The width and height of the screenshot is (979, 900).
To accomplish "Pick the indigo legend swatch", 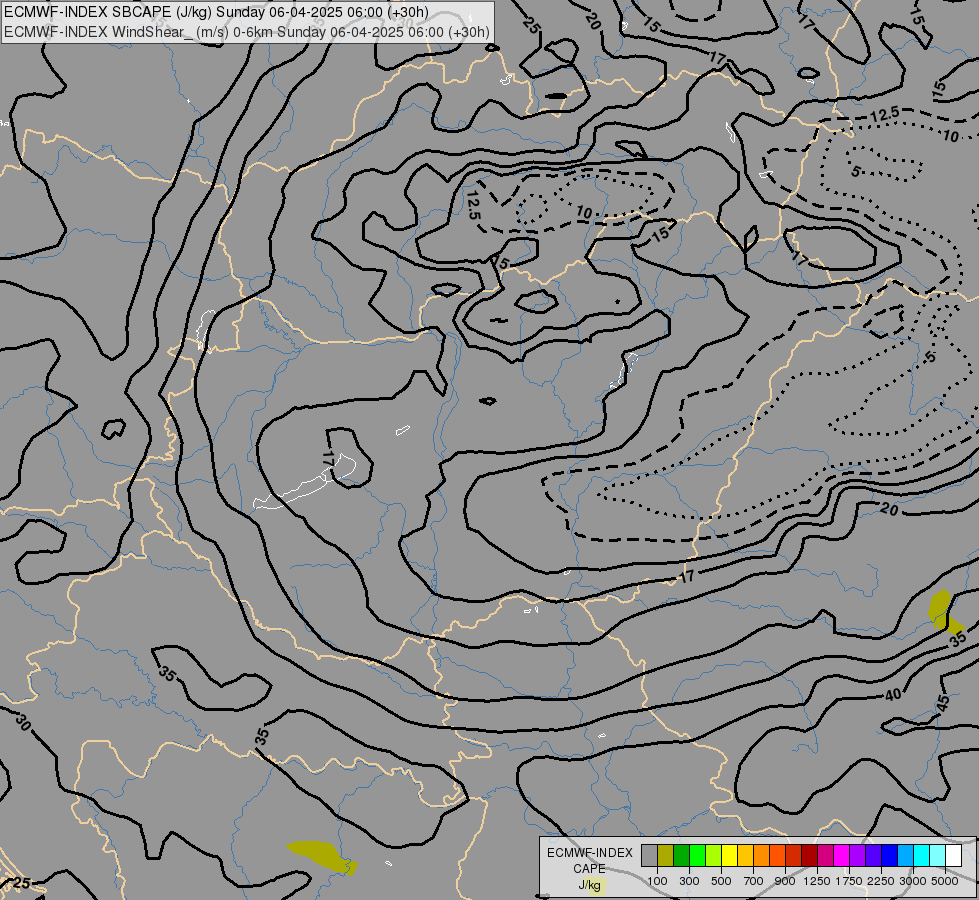I will click(873, 856).
